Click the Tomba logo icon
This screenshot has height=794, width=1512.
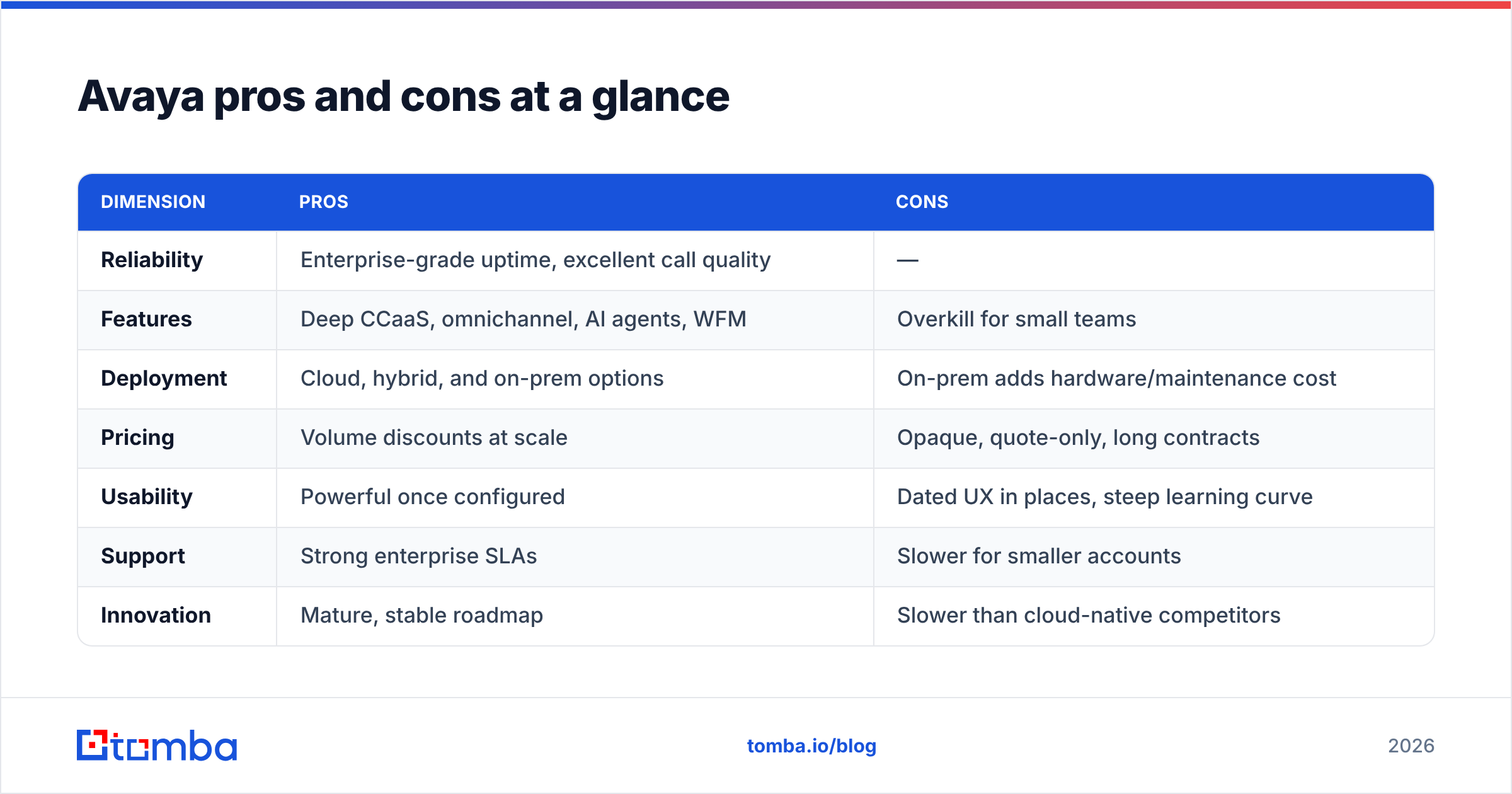tap(156, 745)
